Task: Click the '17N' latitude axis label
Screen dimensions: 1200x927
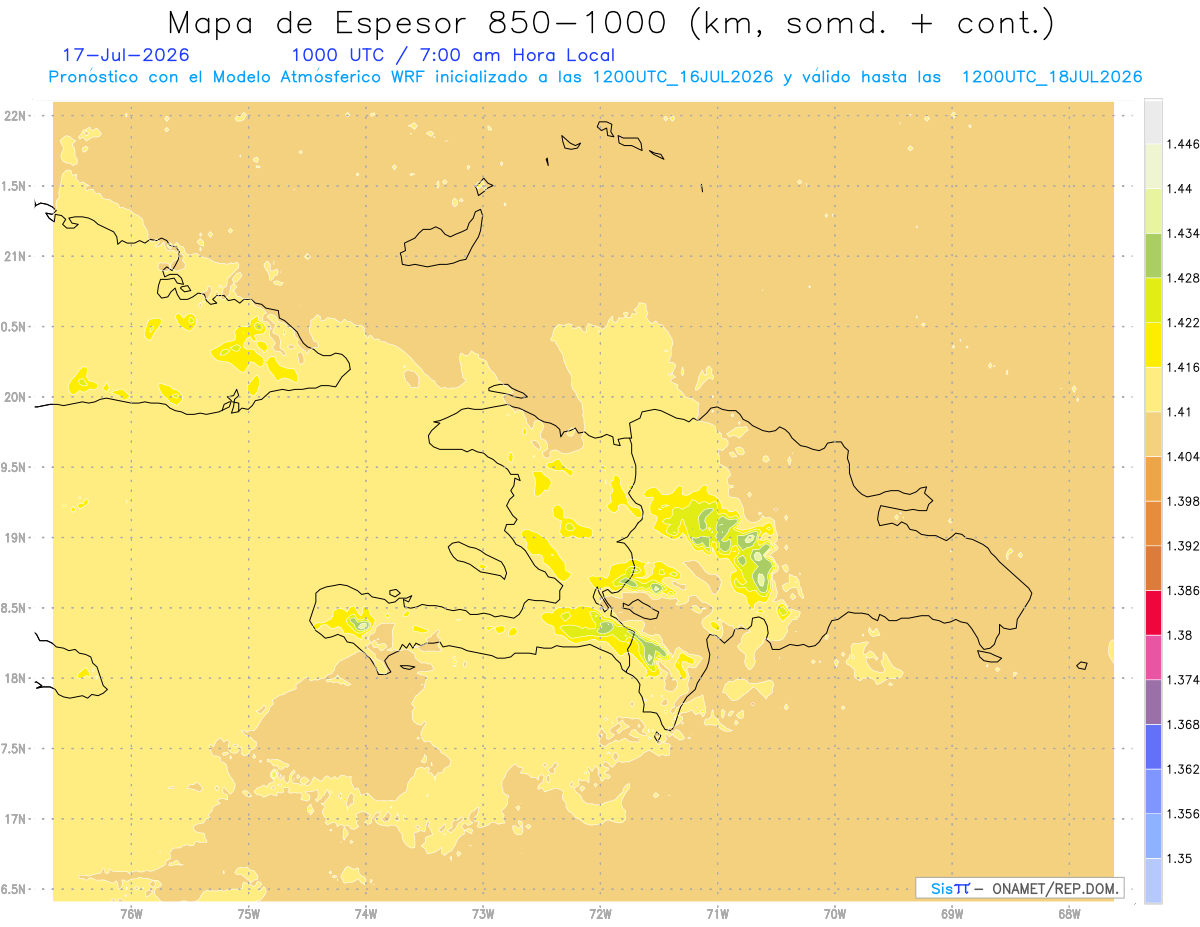Action: [16, 819]
